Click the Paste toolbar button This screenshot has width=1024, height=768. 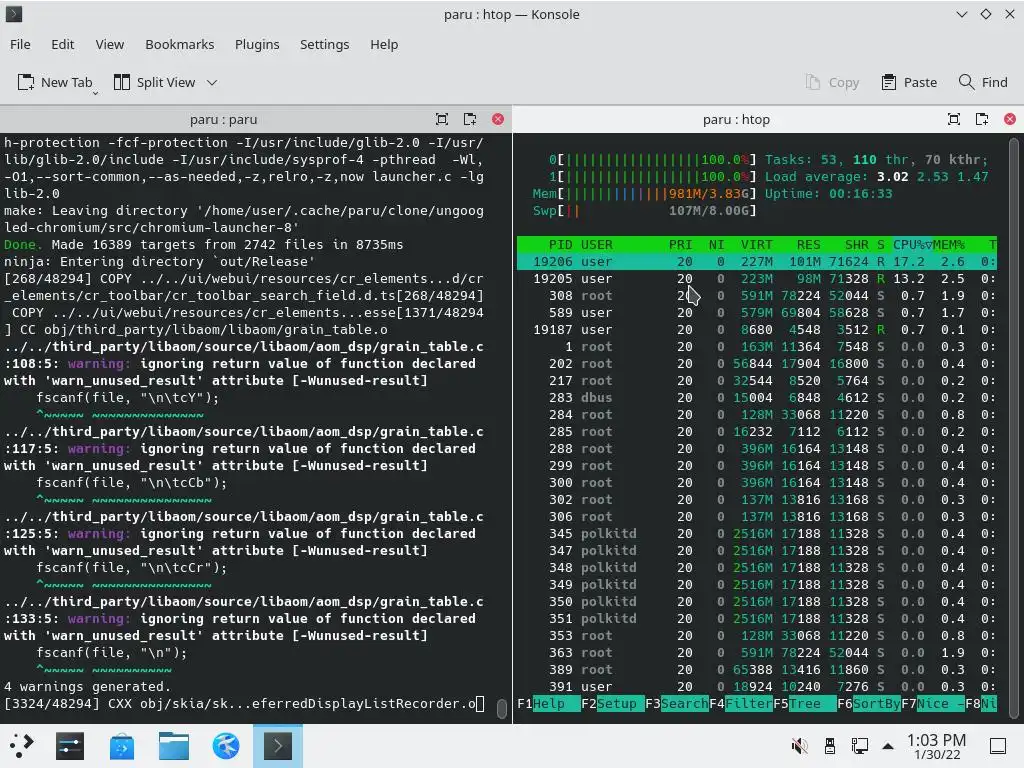point(908,82)
